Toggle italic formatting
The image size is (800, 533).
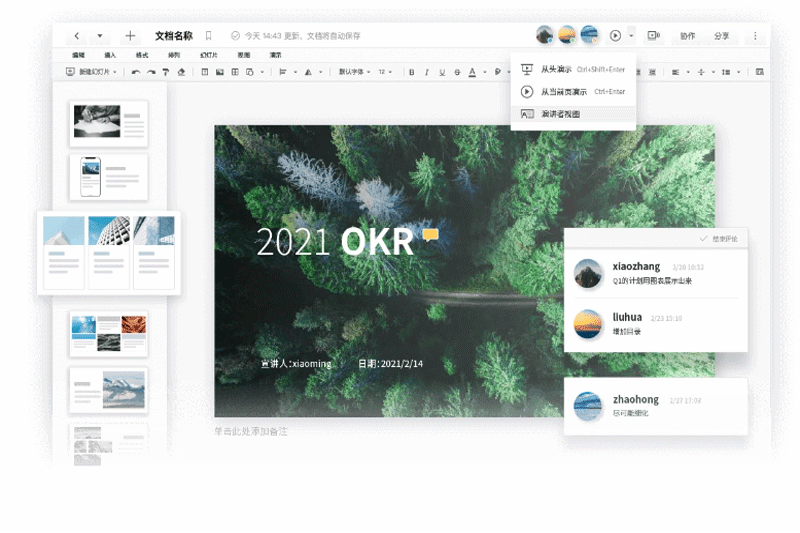pyautogui.click(x=426, y=72)
